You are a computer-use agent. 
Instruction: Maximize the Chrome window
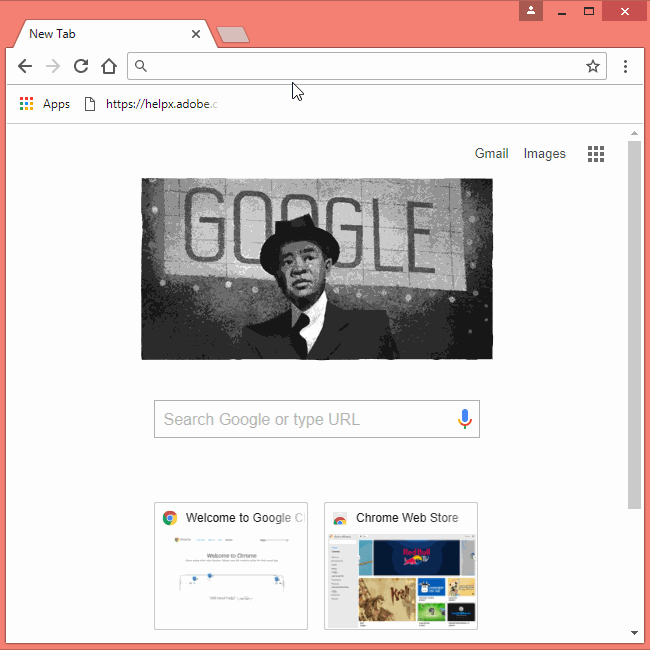click(x=589, y=11)
